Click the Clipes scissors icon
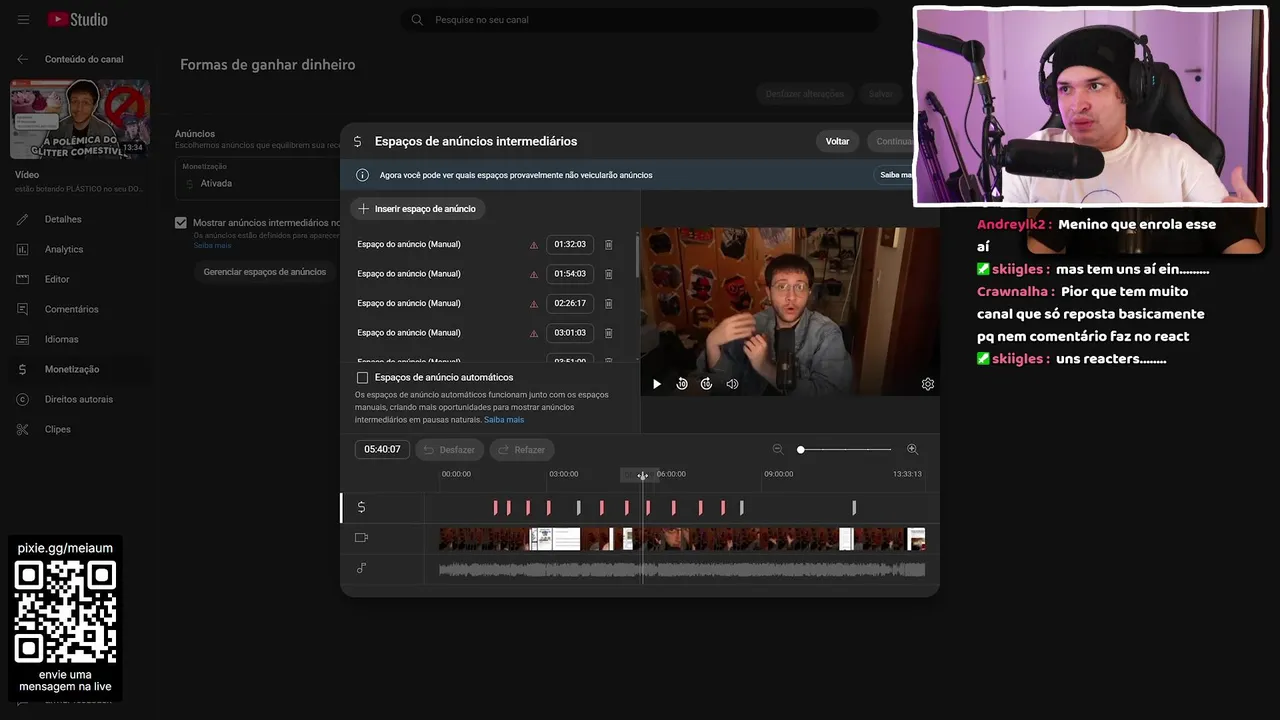 point(22,429)
